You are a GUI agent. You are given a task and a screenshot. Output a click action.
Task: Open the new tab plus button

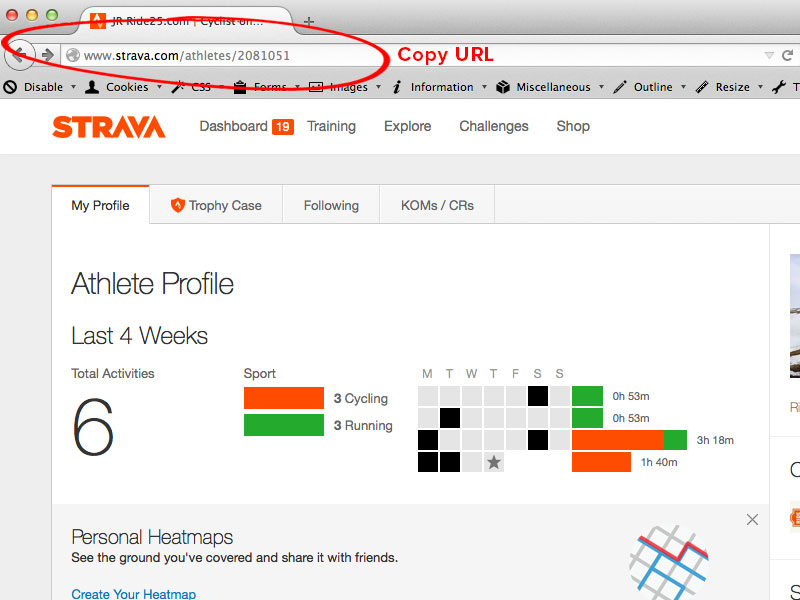(x=309, y=21)
